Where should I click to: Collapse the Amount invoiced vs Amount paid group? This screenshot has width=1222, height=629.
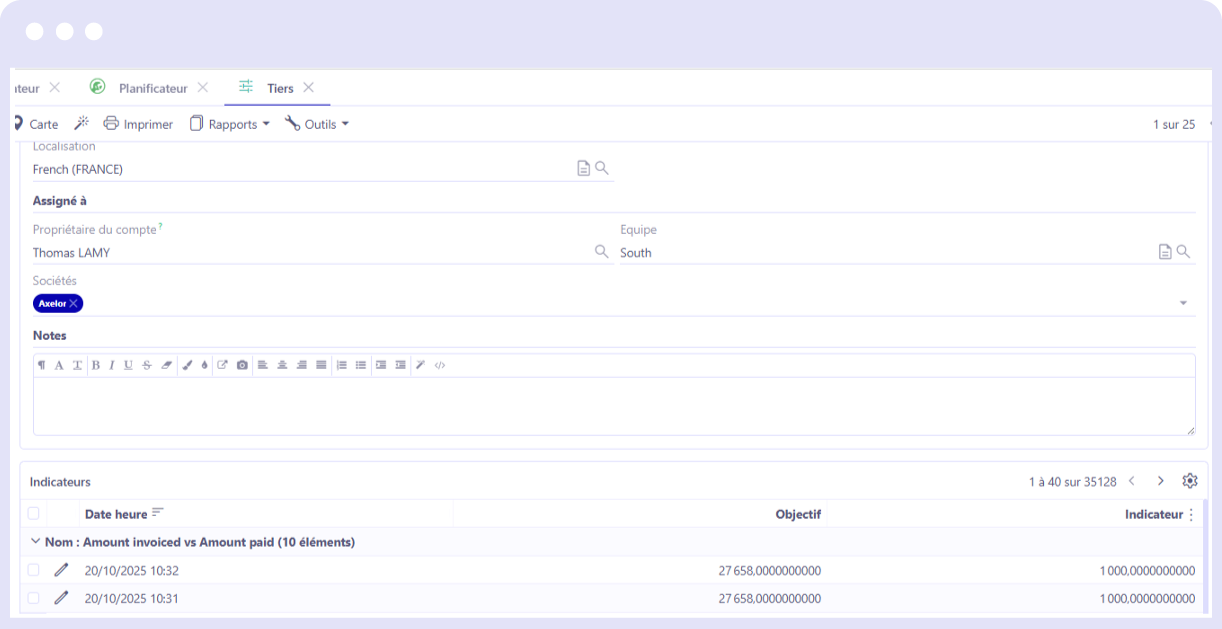pyautogui.click(x=36, y=542)
